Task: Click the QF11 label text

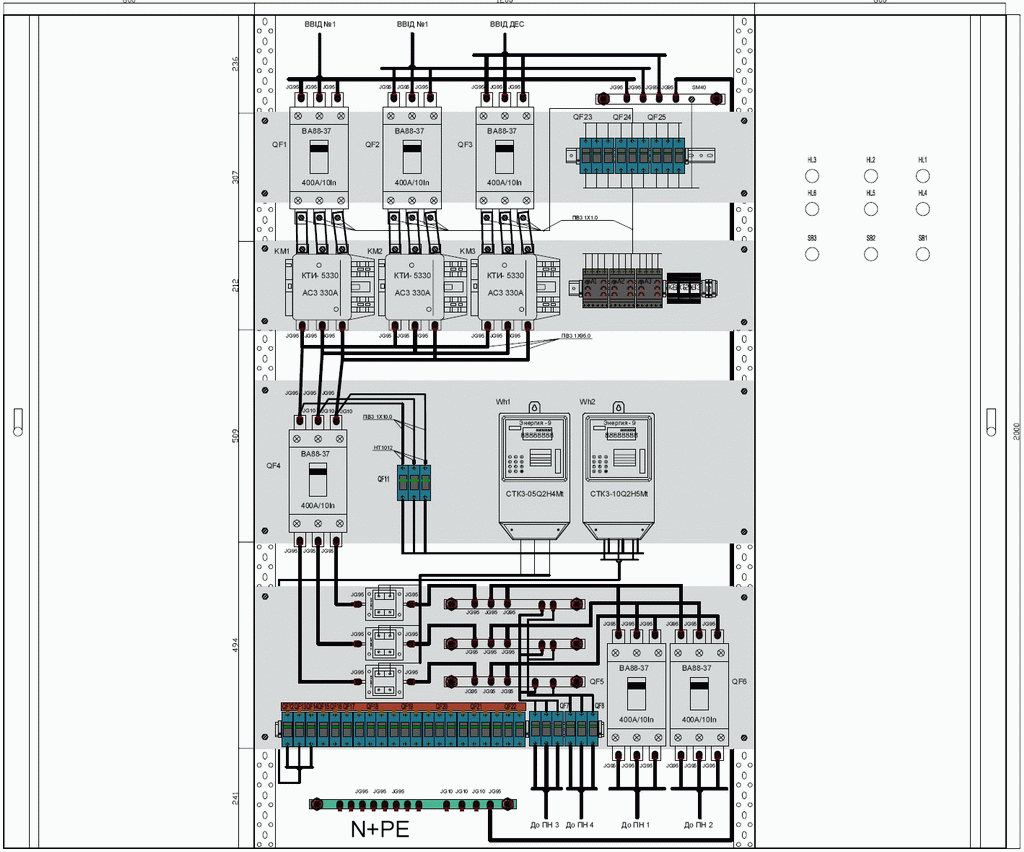Action: pyautogui.click(x=383, y=479)
